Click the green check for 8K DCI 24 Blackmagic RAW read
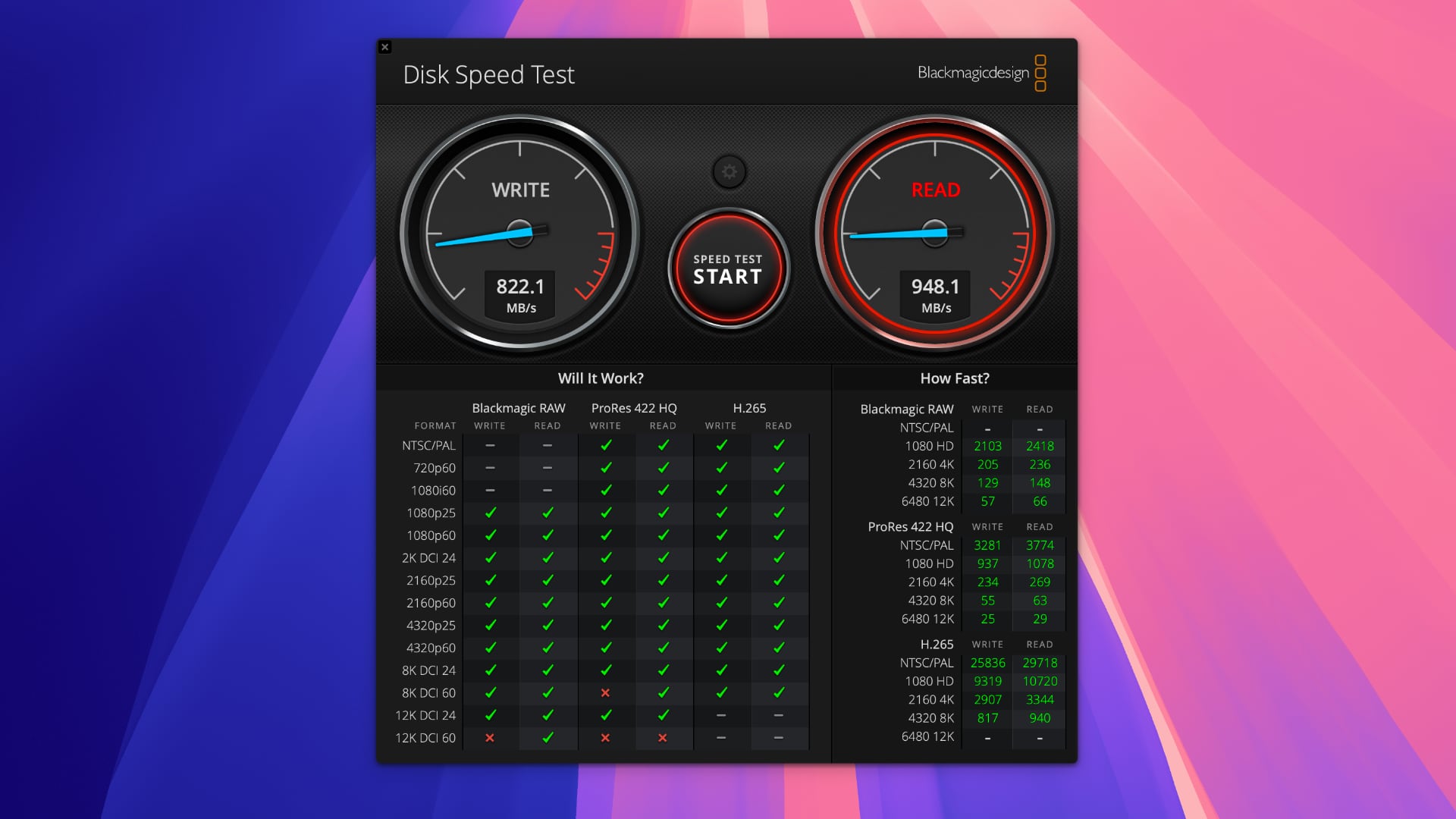The height and width of the screenshot is (819, 1456). pyautogui.click(x=548, y=670)
